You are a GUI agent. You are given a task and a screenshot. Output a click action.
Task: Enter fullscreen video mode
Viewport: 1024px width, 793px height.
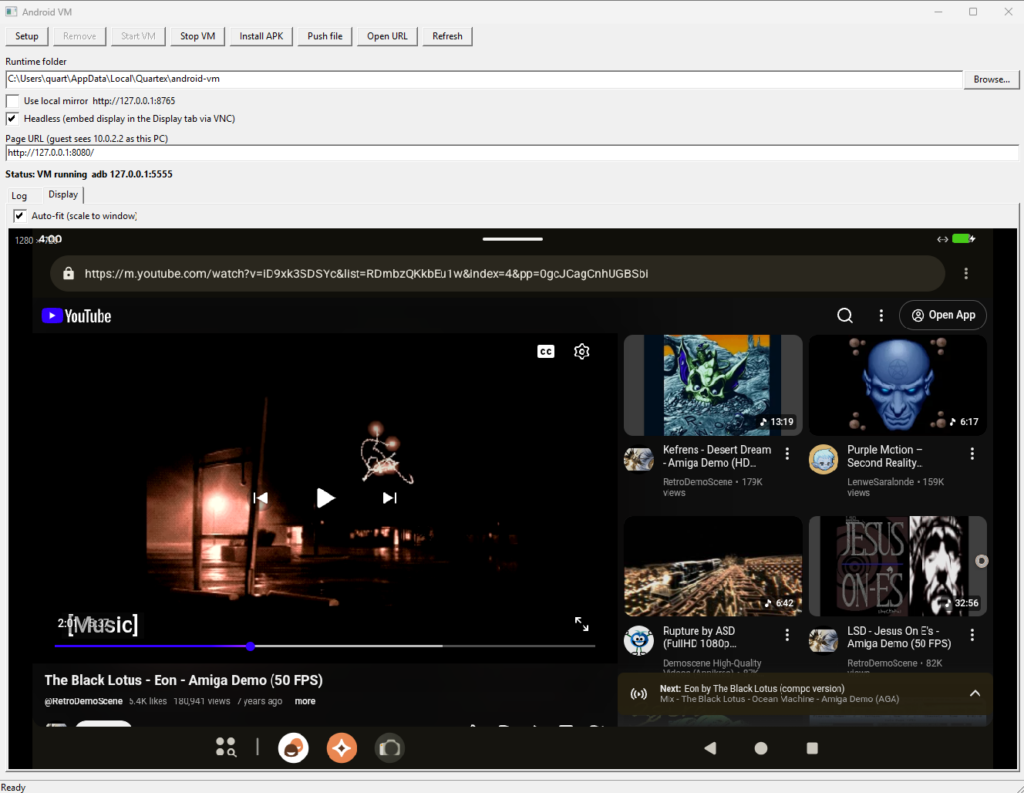tap(581, 624)
